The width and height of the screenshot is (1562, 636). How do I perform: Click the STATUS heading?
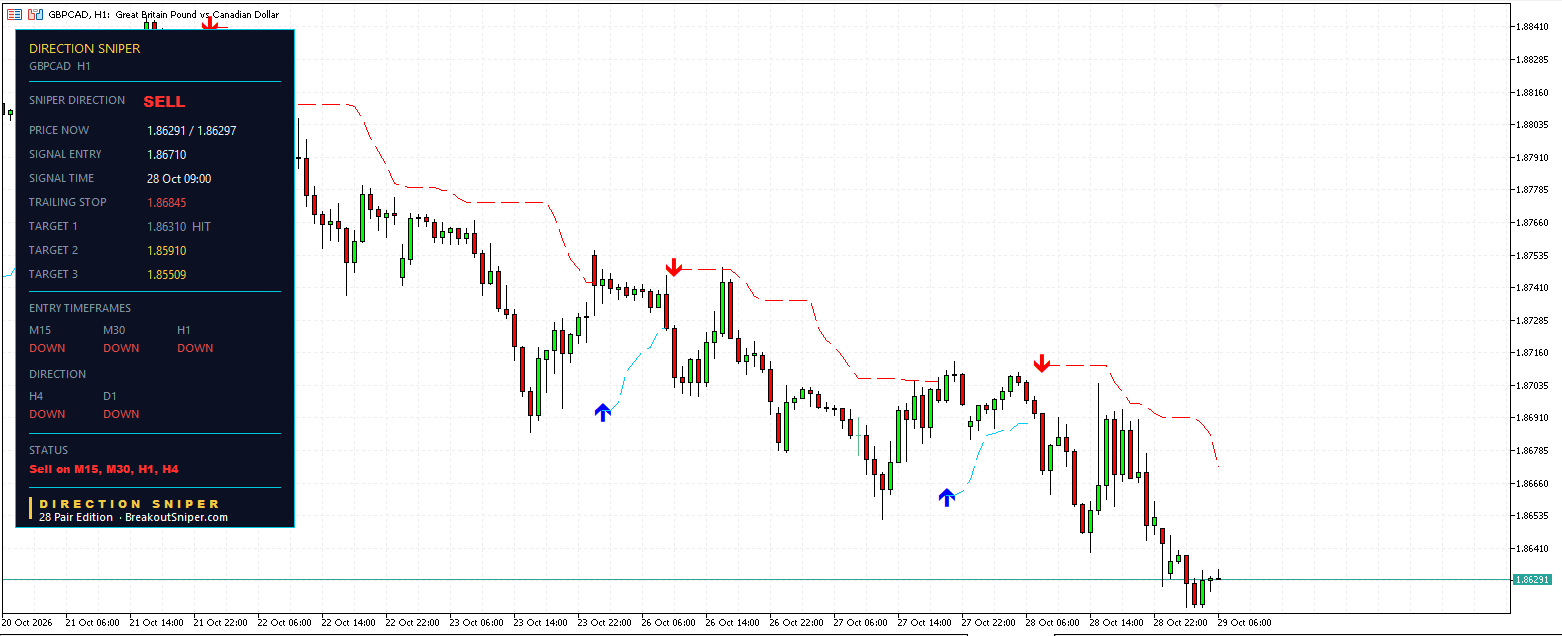pyautogui.click(x=49, y=450)
